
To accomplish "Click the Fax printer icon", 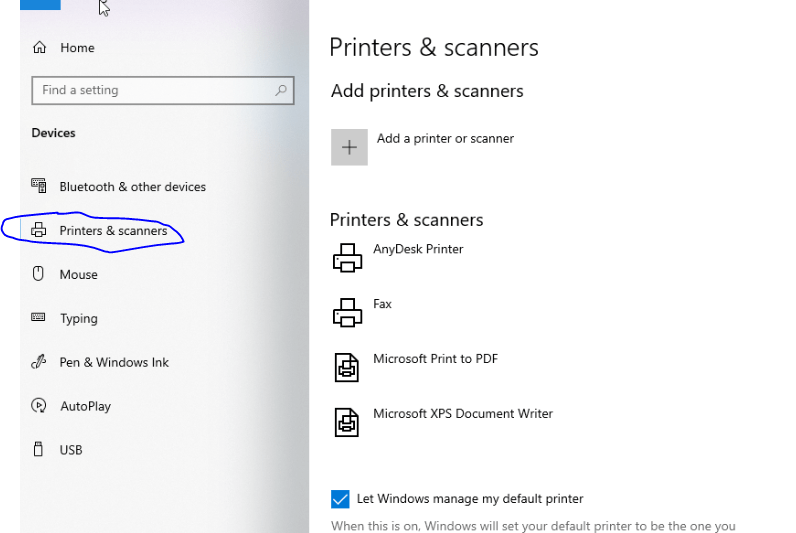I will click(347, 313).
